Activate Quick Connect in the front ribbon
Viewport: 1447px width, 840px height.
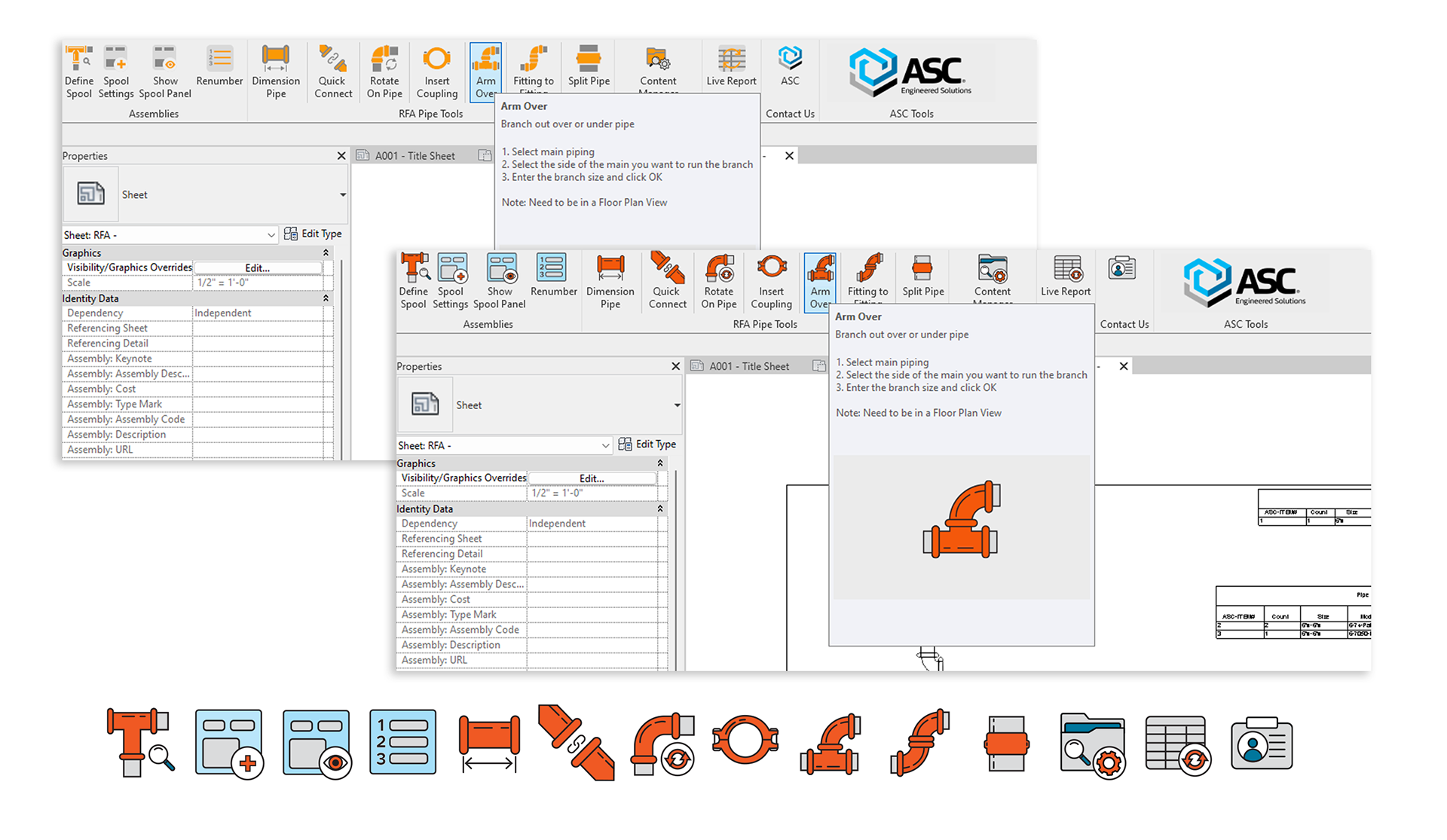667,281
